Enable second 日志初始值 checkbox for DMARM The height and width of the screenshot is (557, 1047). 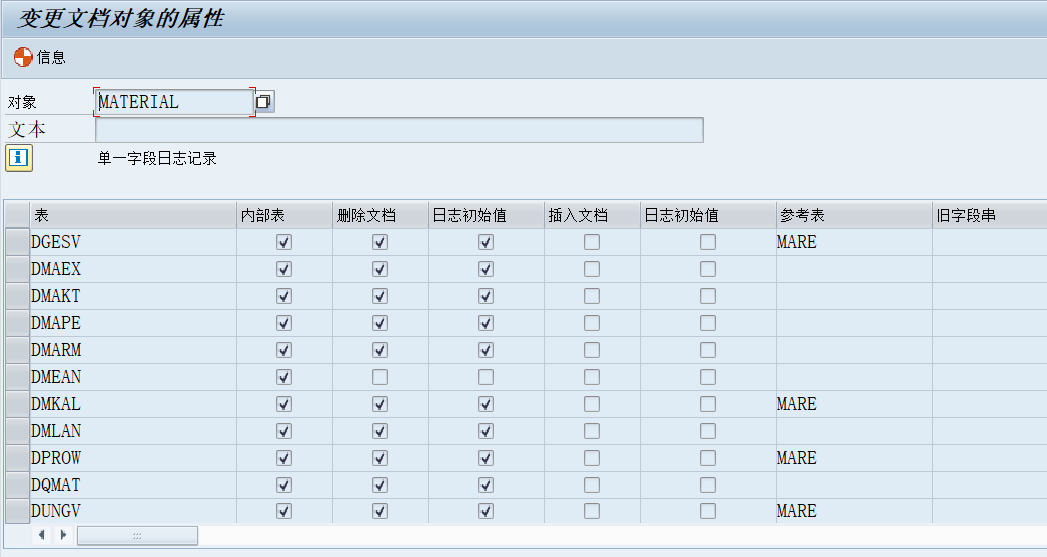708,350
